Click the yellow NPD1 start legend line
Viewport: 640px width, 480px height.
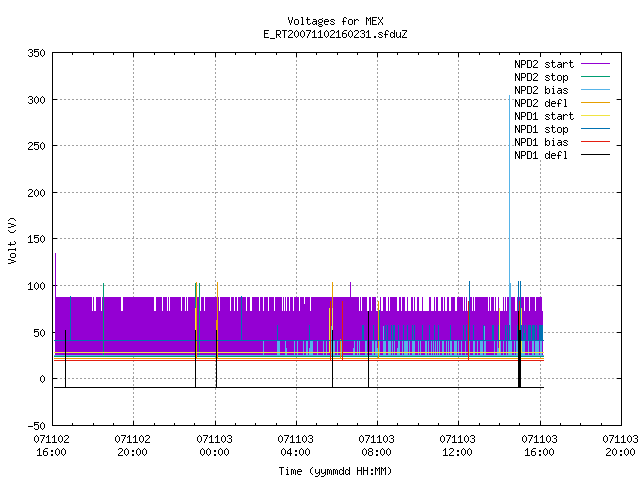point(595,116)
